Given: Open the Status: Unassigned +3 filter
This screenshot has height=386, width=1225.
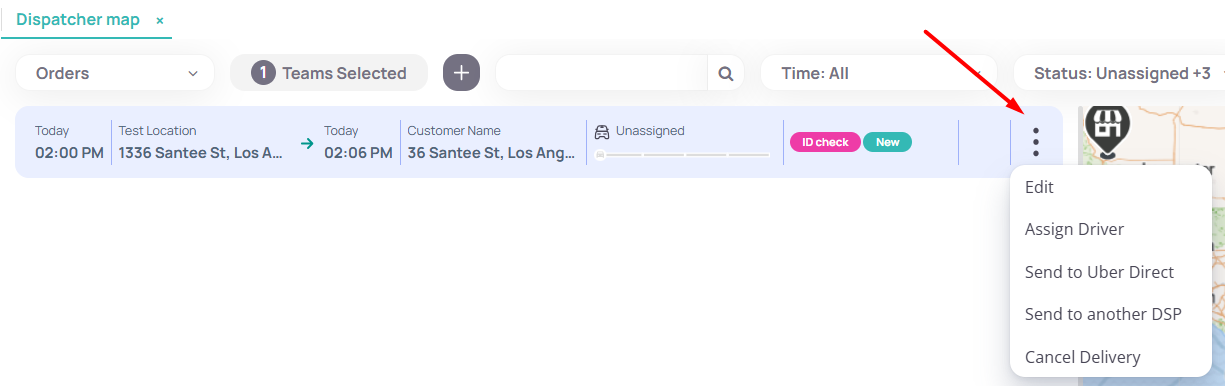Looking at the screenshot, I should tap(1119, 73).
